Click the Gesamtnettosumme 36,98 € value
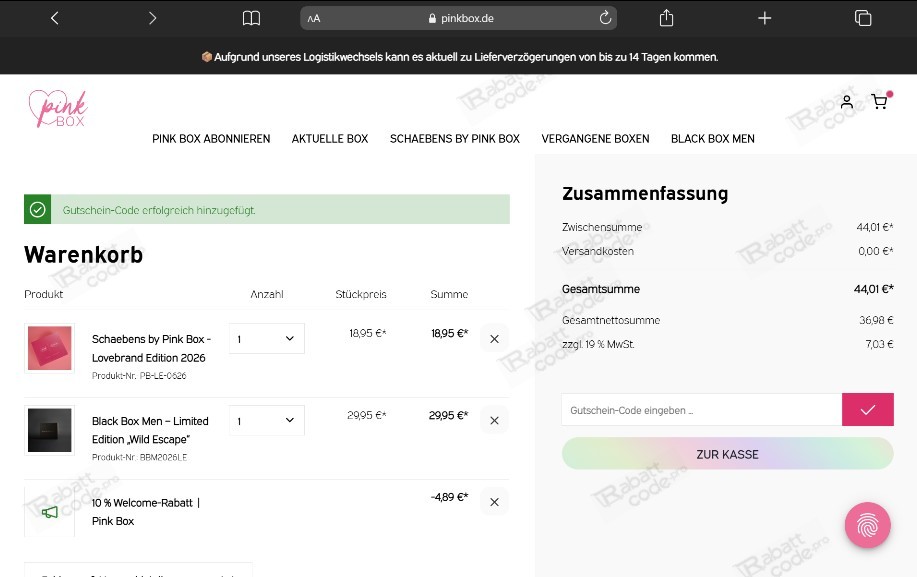Screen dimensions: 917x577 coord(876,320)
